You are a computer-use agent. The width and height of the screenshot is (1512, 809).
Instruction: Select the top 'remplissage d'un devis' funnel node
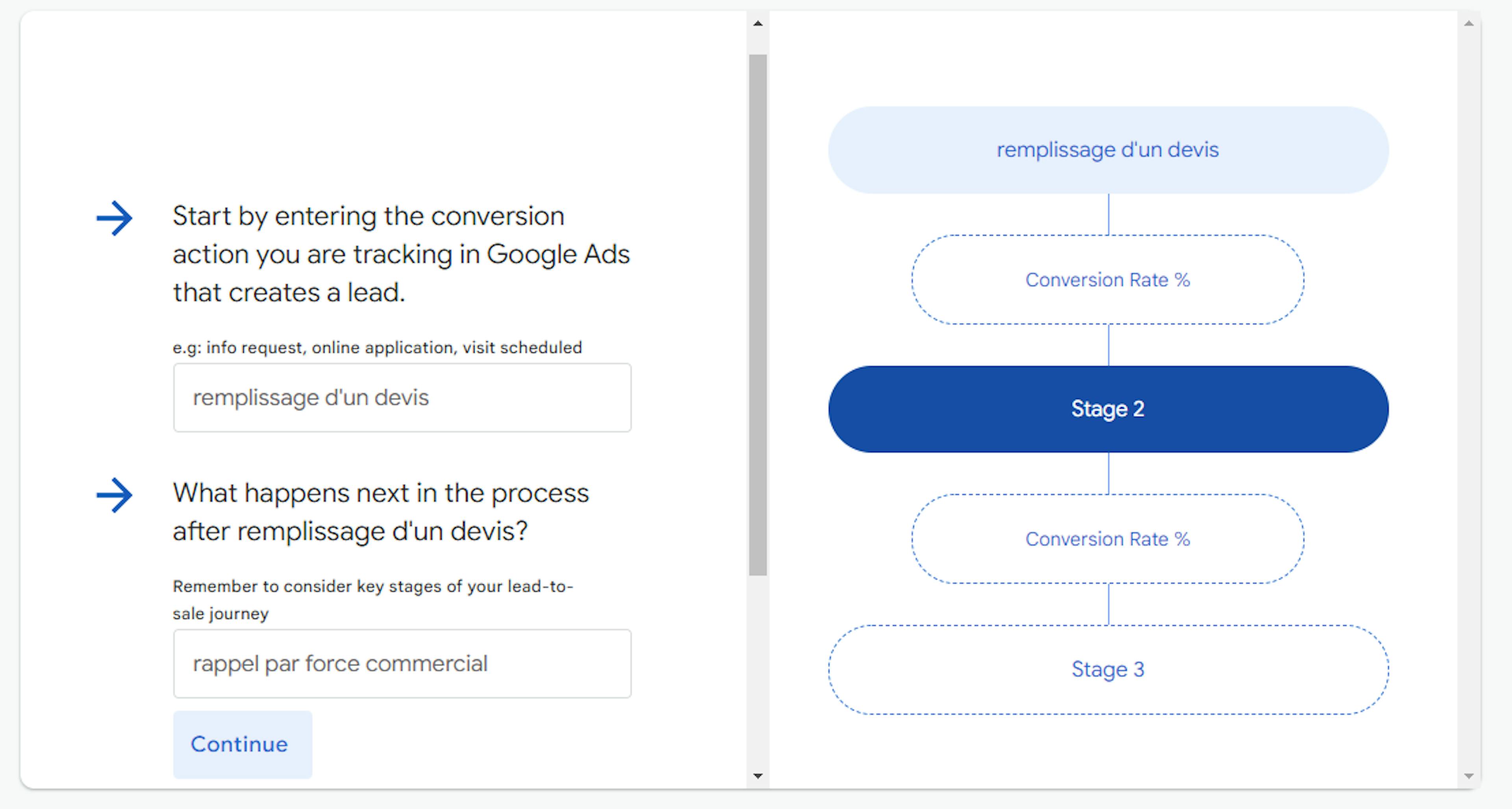(1108, 150)
